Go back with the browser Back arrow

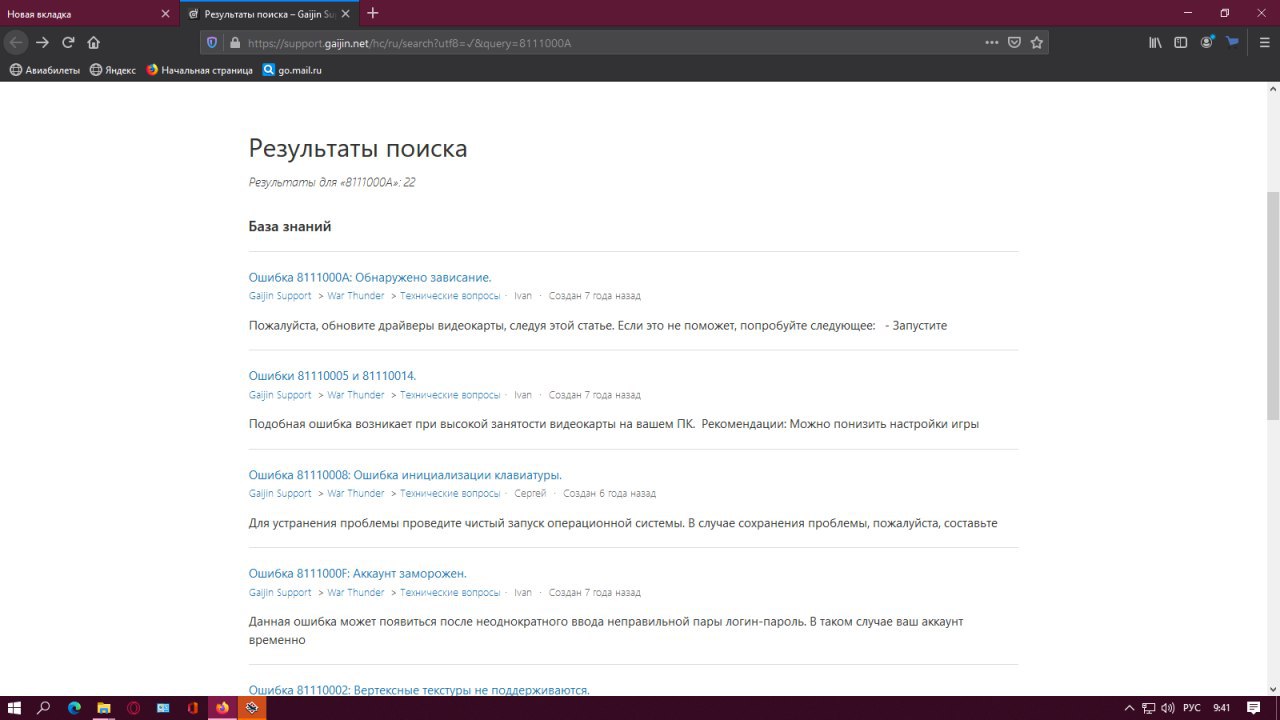16,42
